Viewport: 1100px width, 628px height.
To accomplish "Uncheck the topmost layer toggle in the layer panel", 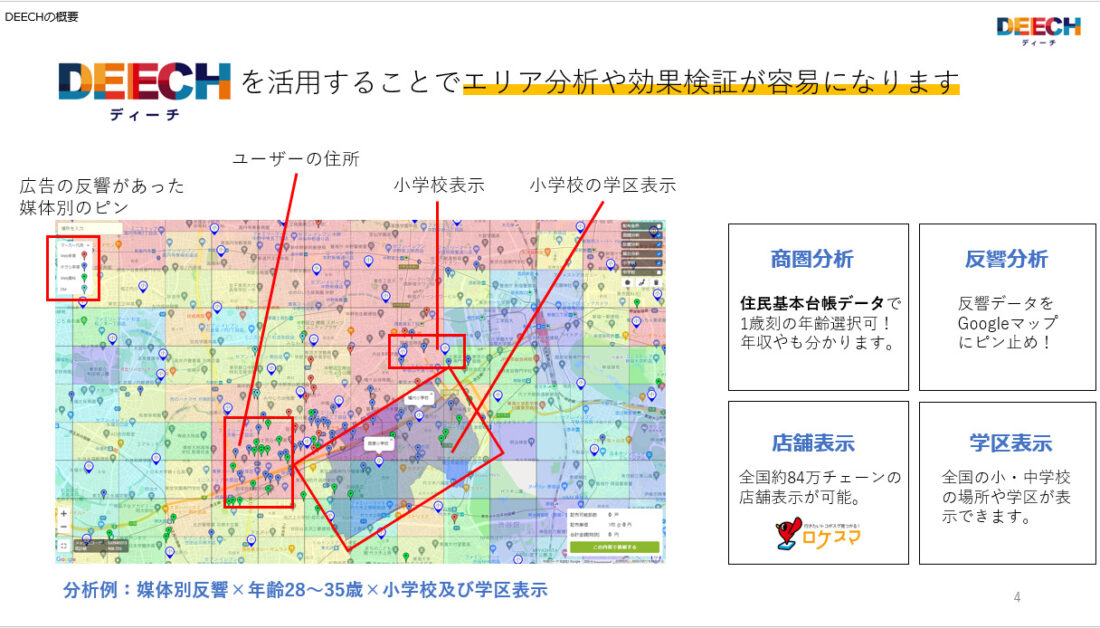I will (x=659, y=226).
